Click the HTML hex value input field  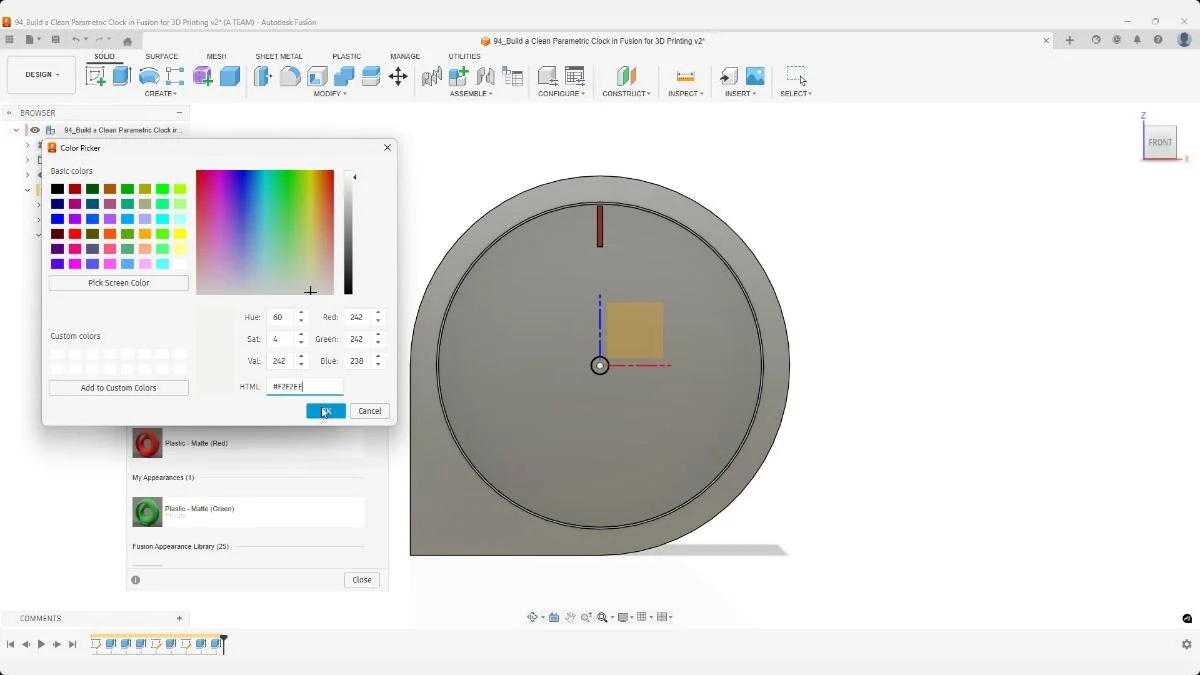pyautogui.click(x=304, y=386)
